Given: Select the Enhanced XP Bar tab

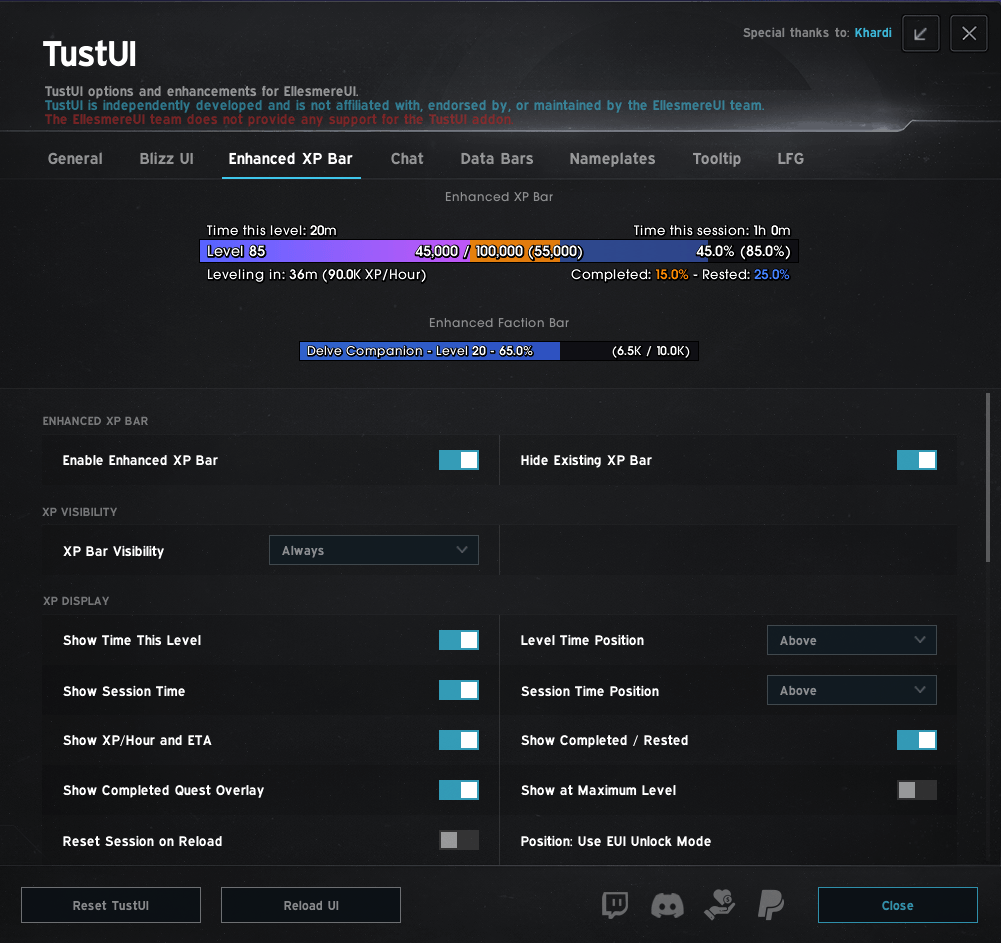Looking at the screenshot, I should (x=290, y=159).
